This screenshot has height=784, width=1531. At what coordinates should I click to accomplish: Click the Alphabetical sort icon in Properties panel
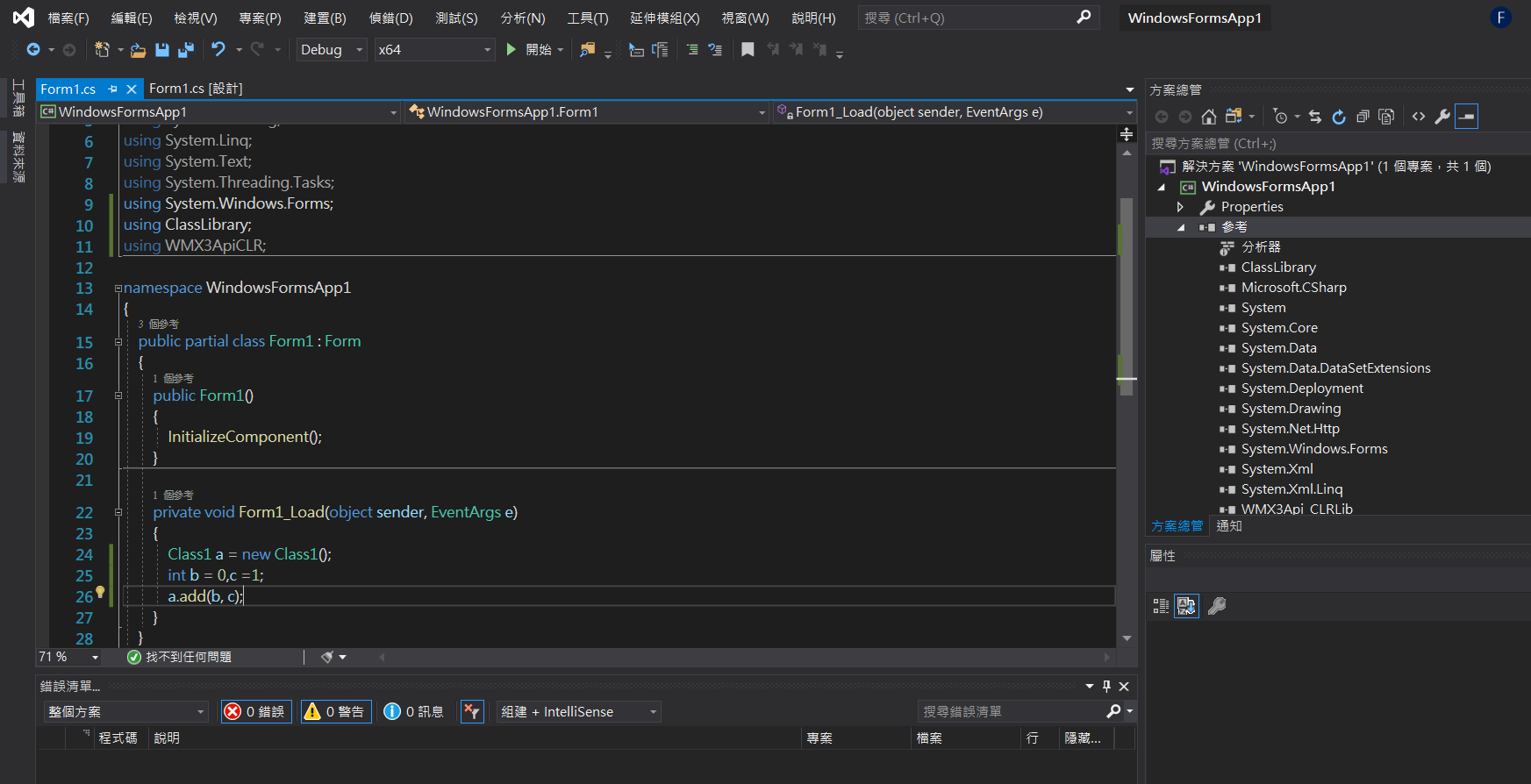coord(1186,606)
